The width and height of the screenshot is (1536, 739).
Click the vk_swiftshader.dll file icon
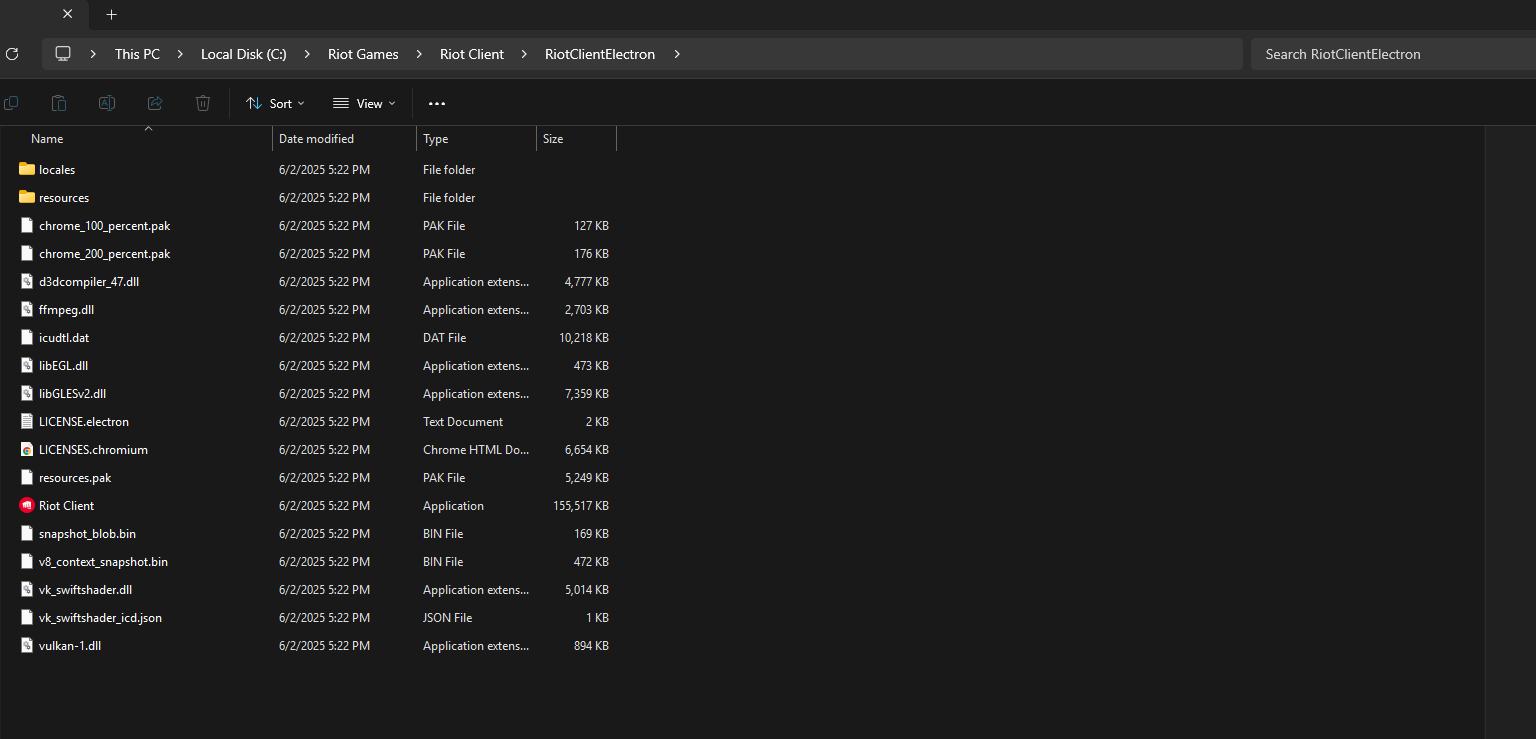point(27,589)
